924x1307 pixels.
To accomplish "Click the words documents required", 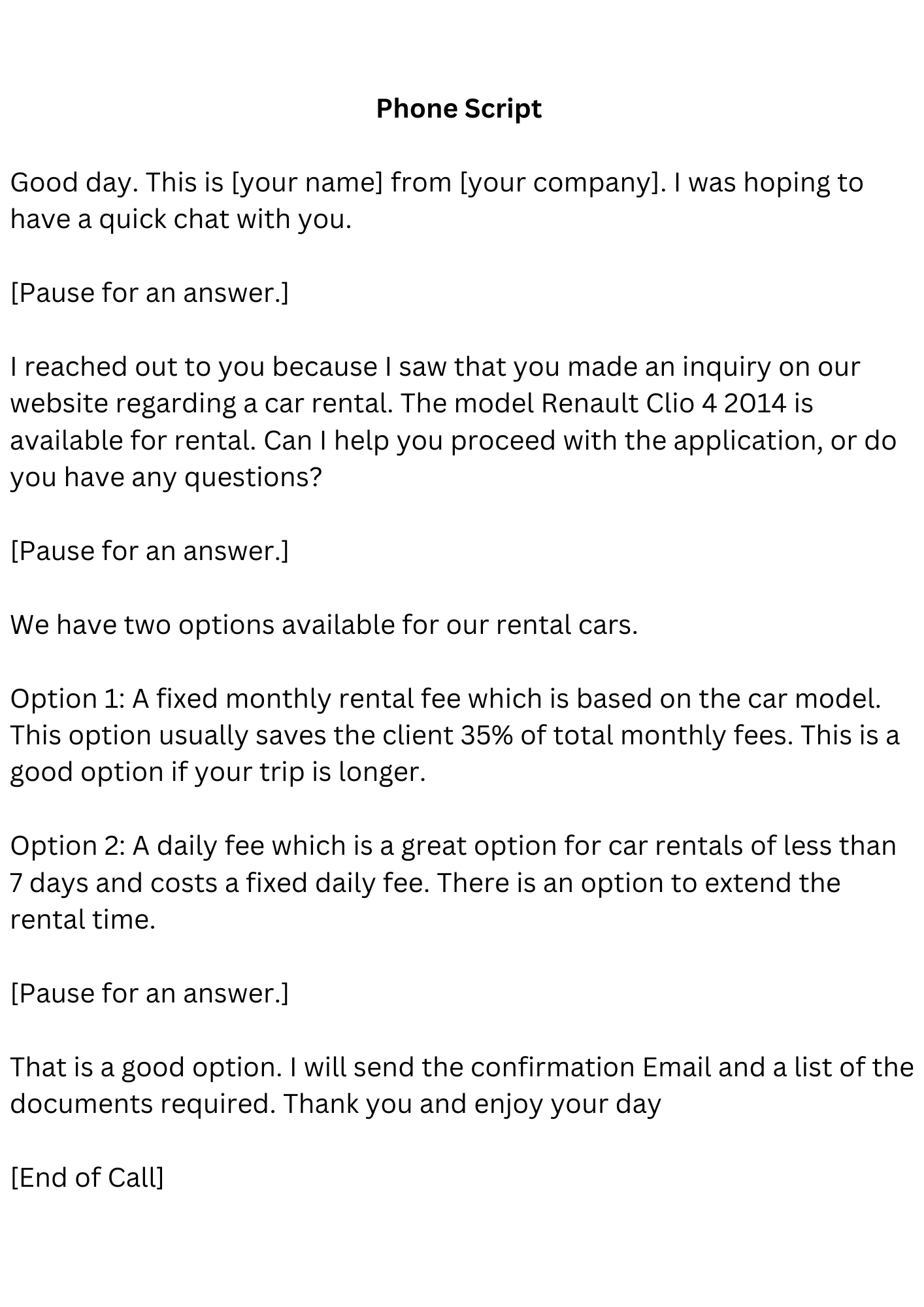I will click(143, 1104).
